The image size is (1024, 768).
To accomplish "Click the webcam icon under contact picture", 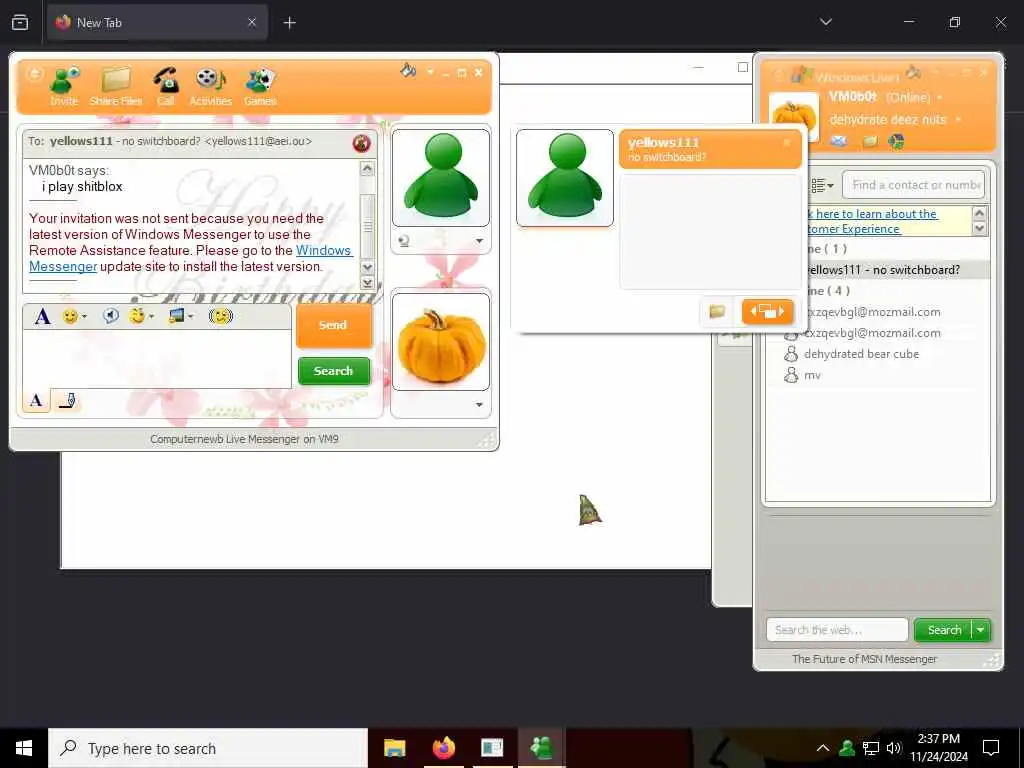I will [404, 241].
